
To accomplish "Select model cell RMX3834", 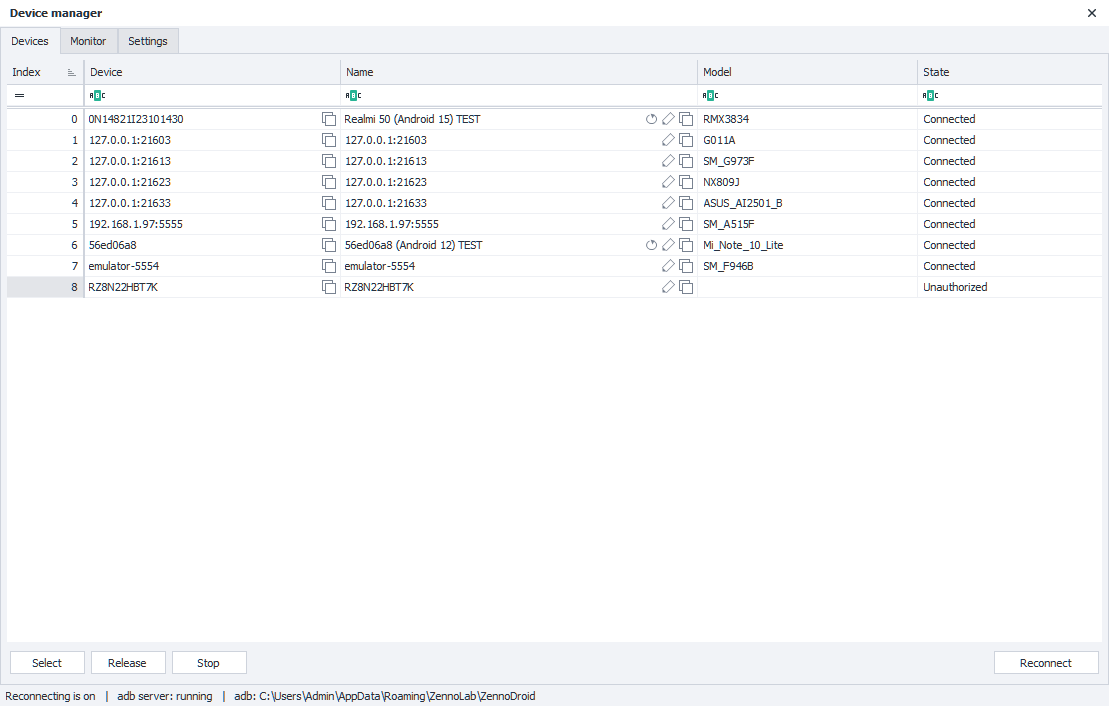I will (807, 119).
